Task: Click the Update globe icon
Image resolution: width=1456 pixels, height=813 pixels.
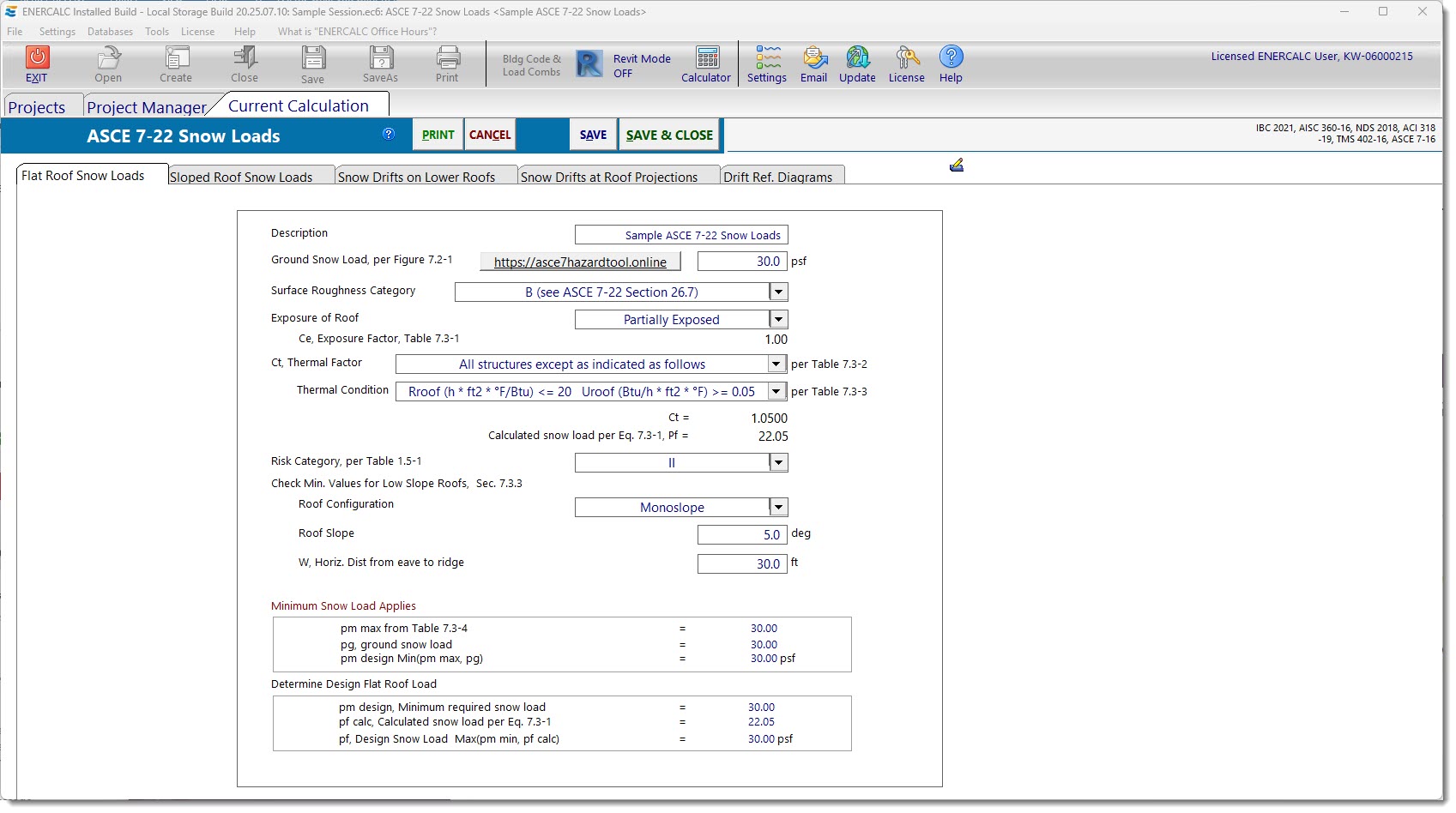Action: [857, 57]
